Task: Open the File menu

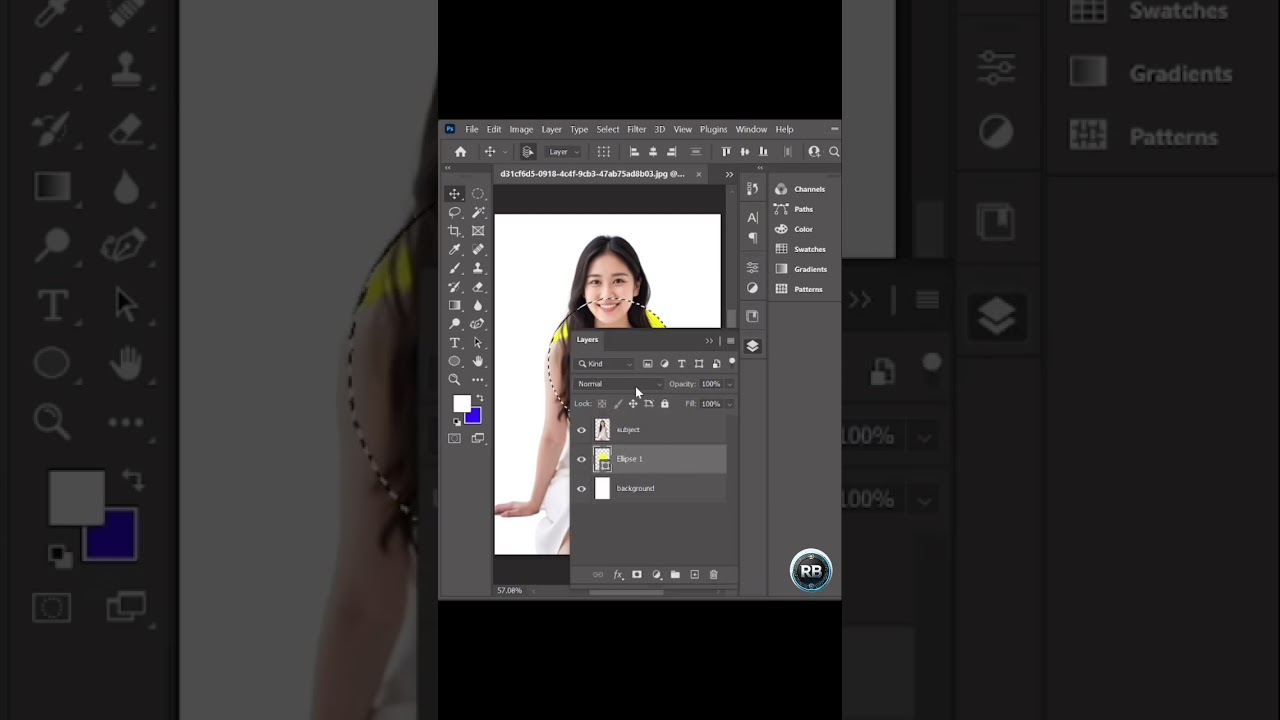Action: (471, 130)
